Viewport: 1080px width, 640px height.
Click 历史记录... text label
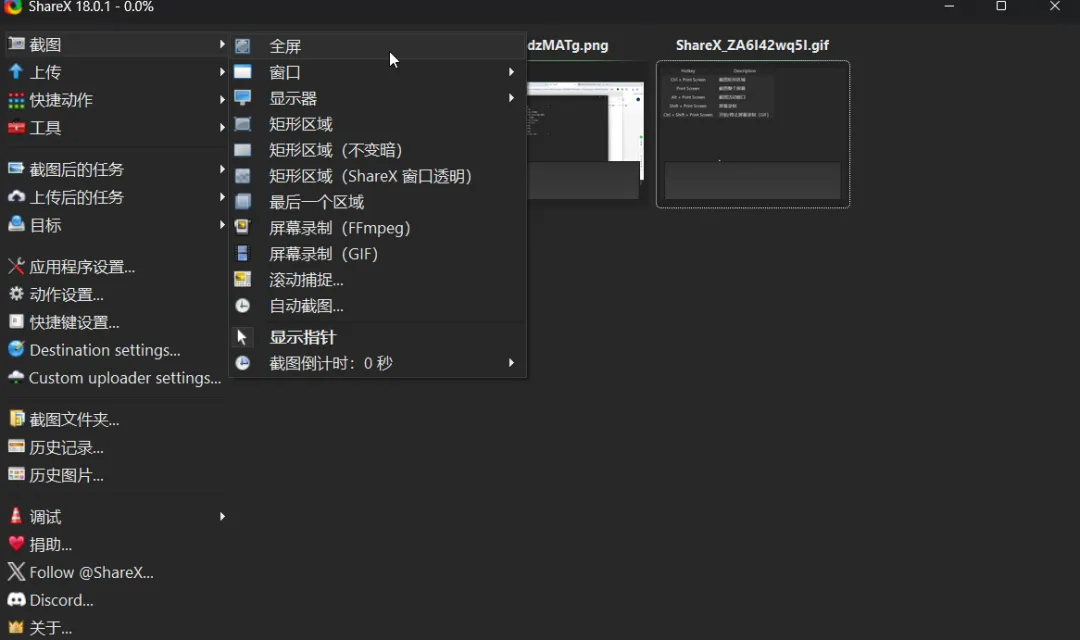click(66, 448)
